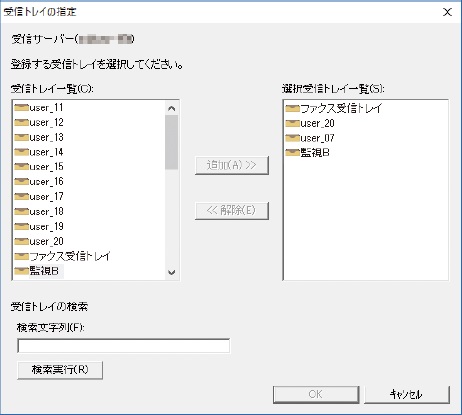Image resolution: width=462 pixels, height=415 pixels.
Task: Click the folder icon beside user_13
Action: point(22,137)
